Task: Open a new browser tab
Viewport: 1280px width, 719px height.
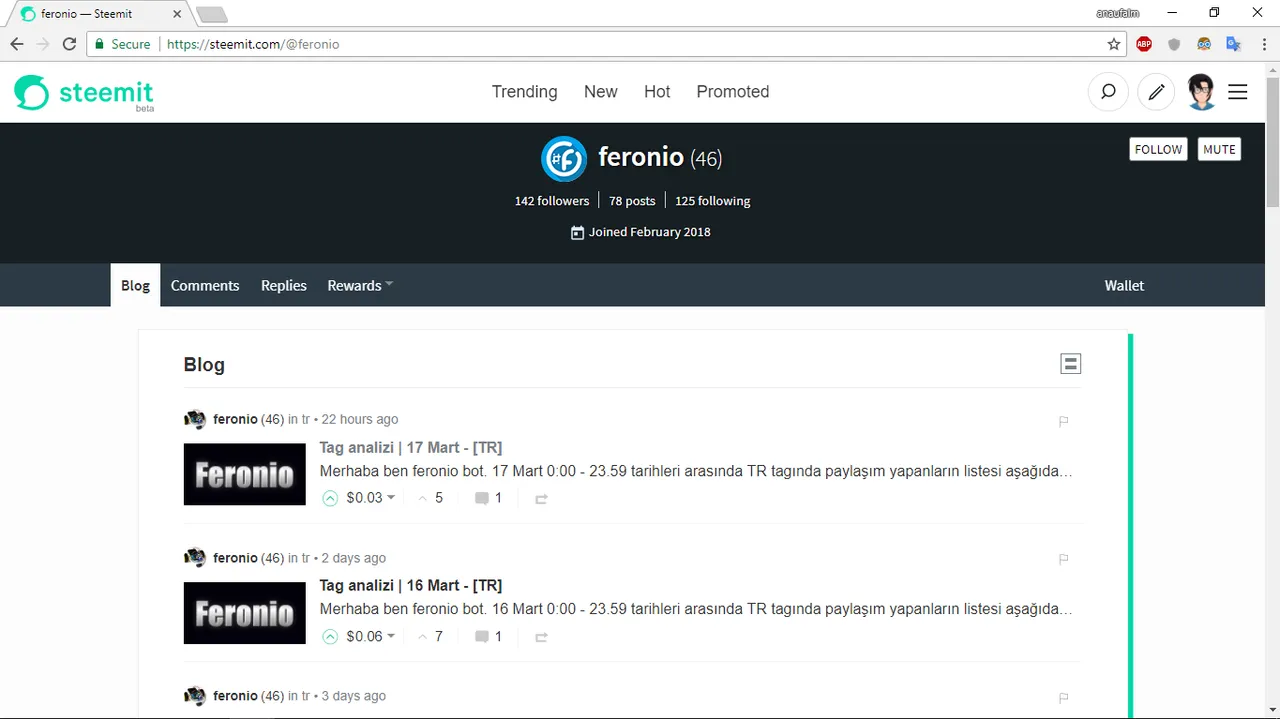Action: click(x=211, y=14)
